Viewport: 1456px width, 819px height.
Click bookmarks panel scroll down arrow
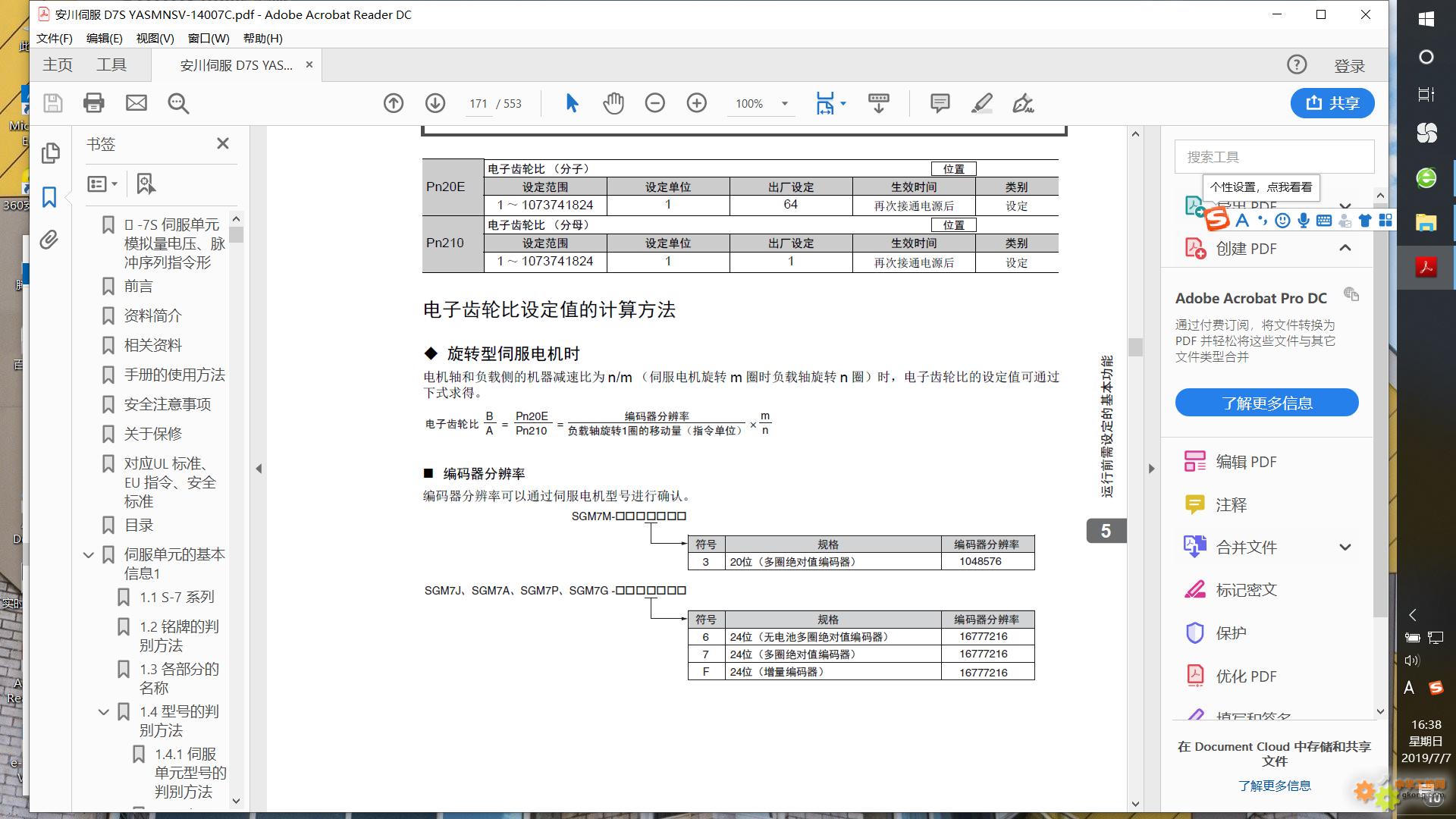pyautogui.click(x=236, y=801)
